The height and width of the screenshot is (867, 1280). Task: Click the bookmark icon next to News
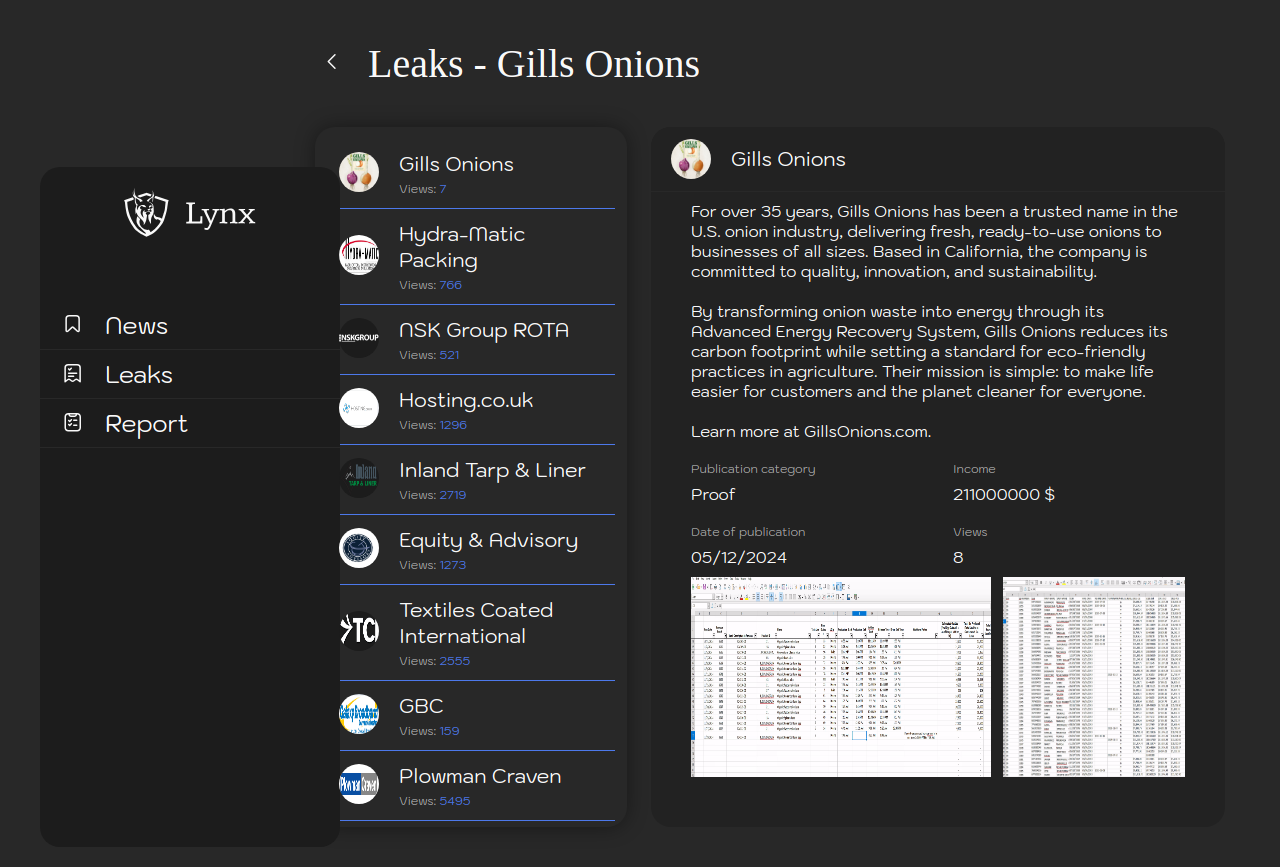click(73, 324)
